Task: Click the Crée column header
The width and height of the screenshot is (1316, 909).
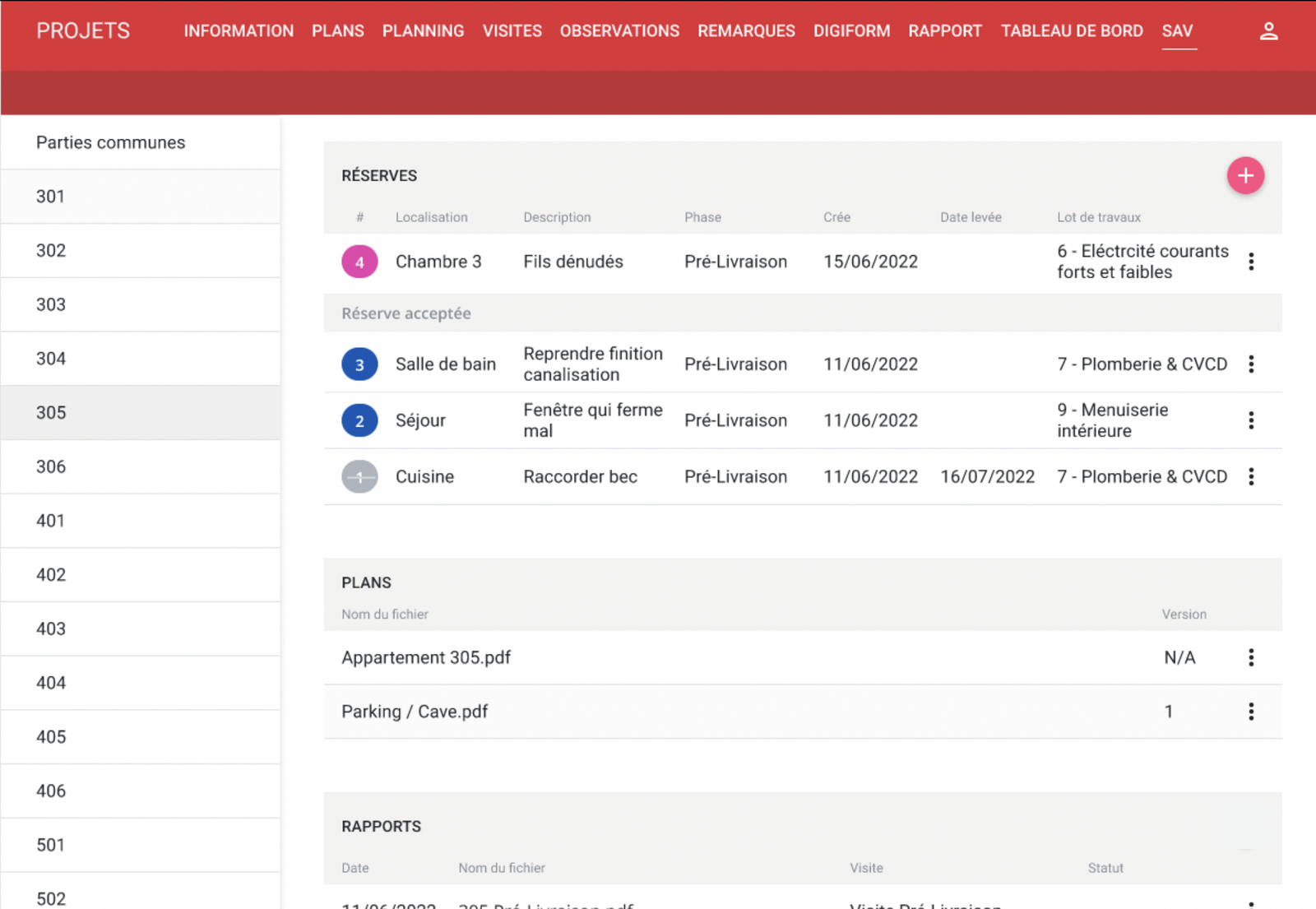Action: tap(836, 217)
